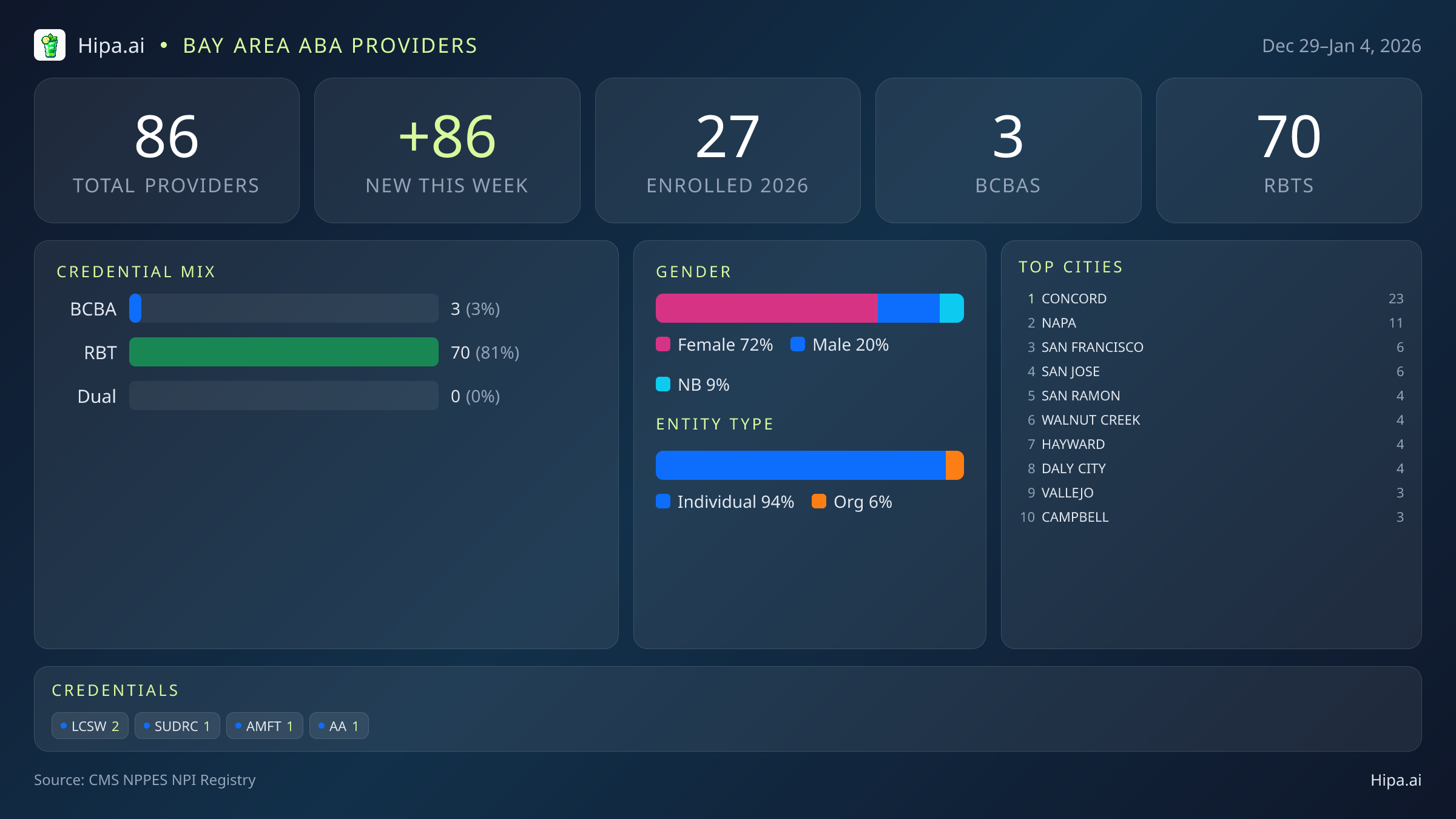
Task: Select Walnut Creek city row
Action: [1090, 420]
